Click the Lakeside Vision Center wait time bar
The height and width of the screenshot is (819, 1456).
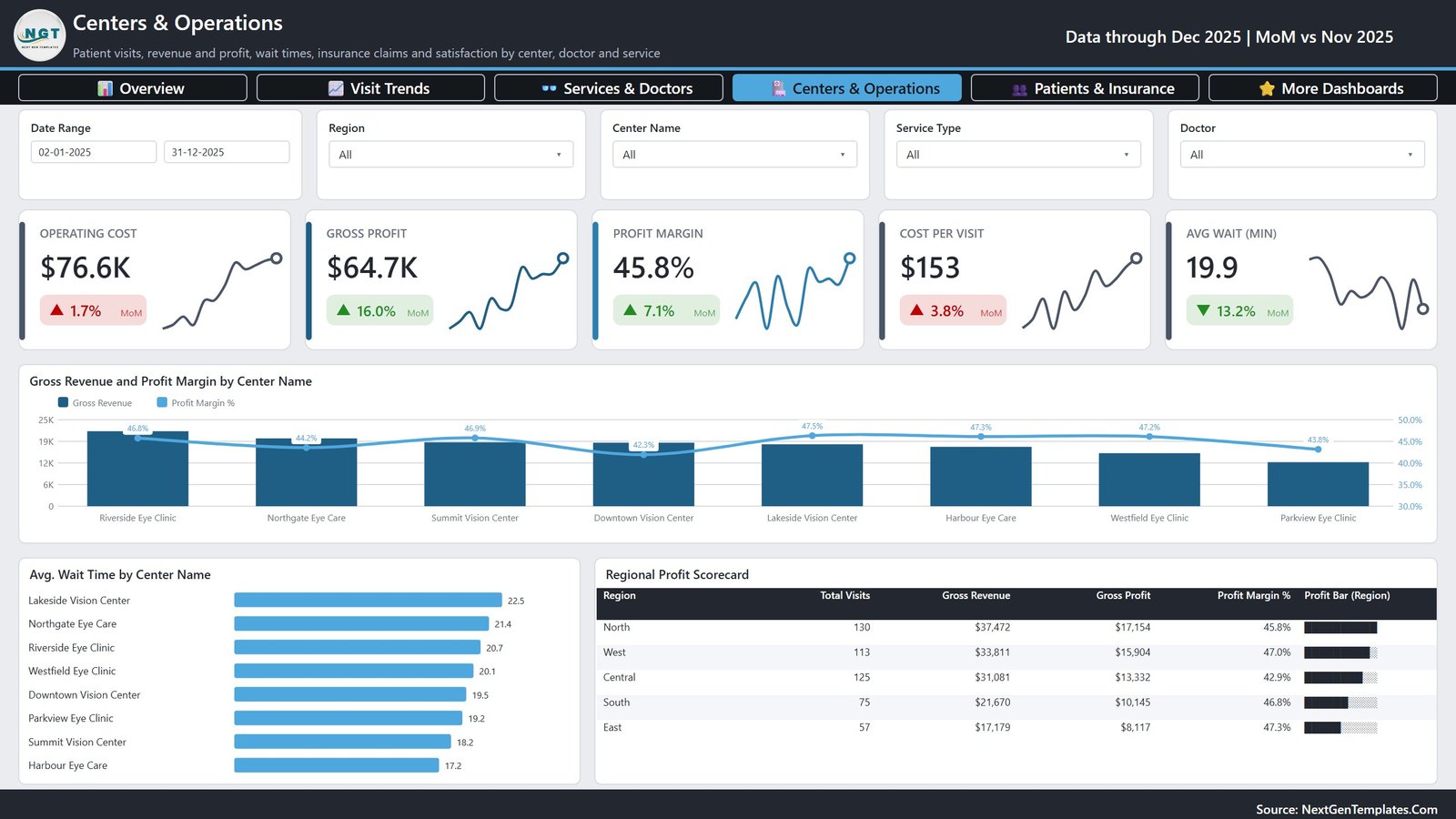pyautogui.click(x=368, y=600)
